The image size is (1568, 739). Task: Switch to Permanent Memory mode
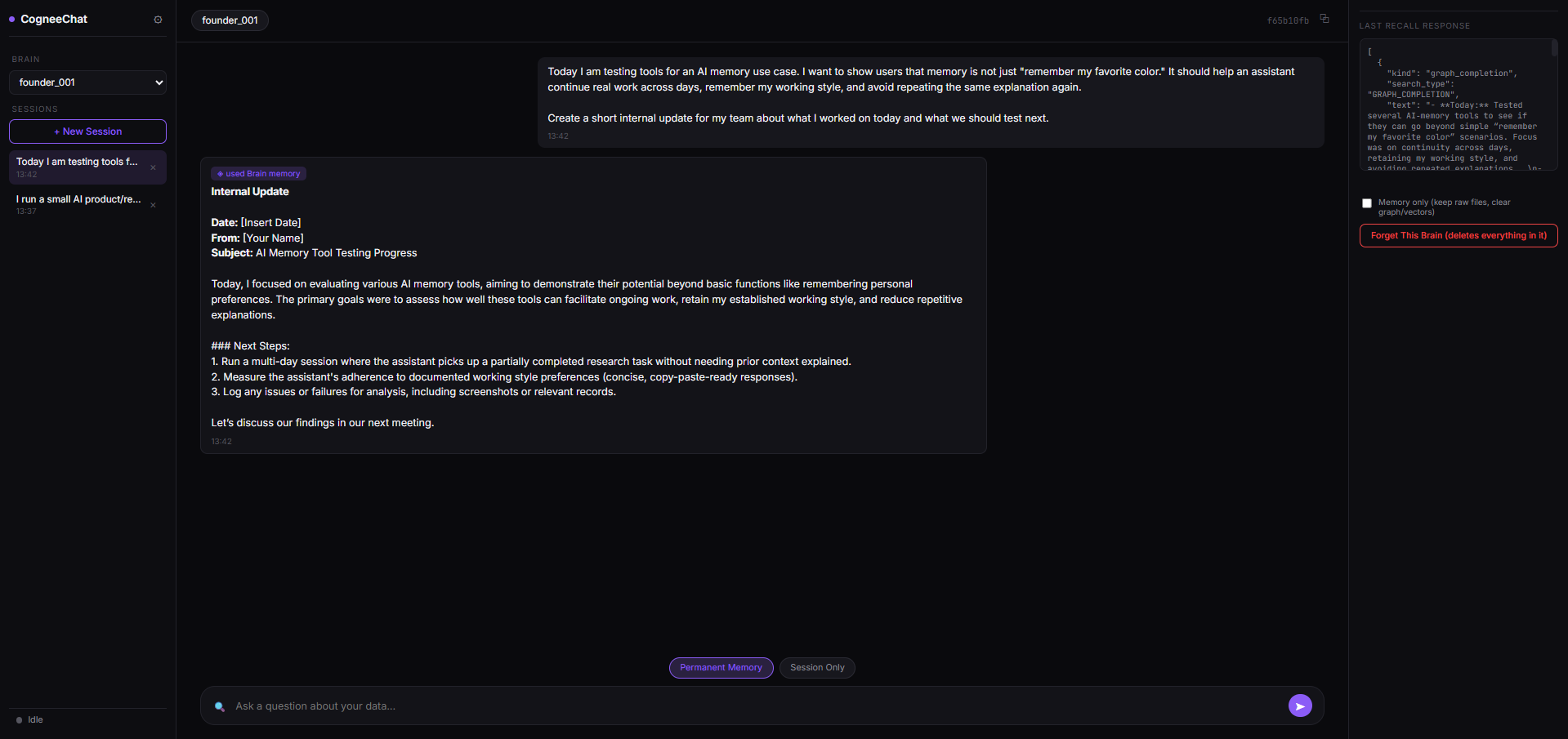click(x=721, y=668)
